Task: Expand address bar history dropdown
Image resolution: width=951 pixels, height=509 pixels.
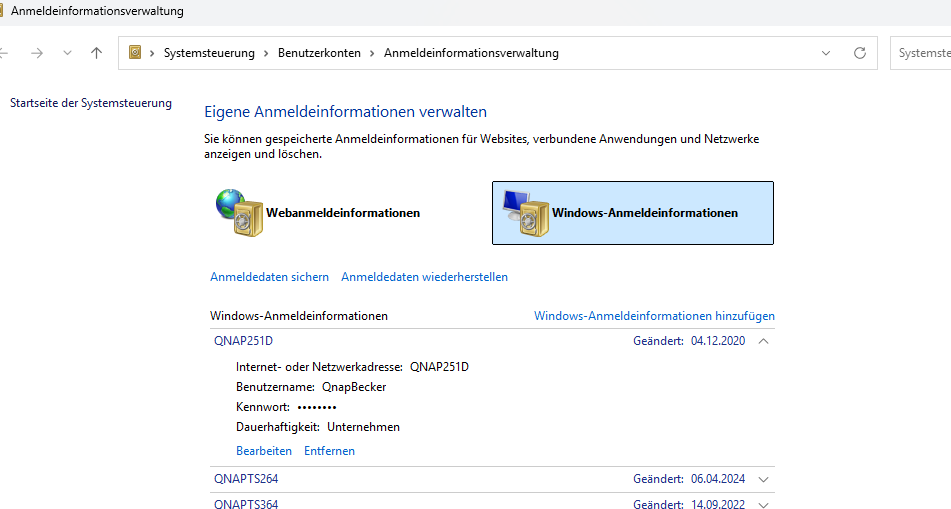Action: [826, 53]
